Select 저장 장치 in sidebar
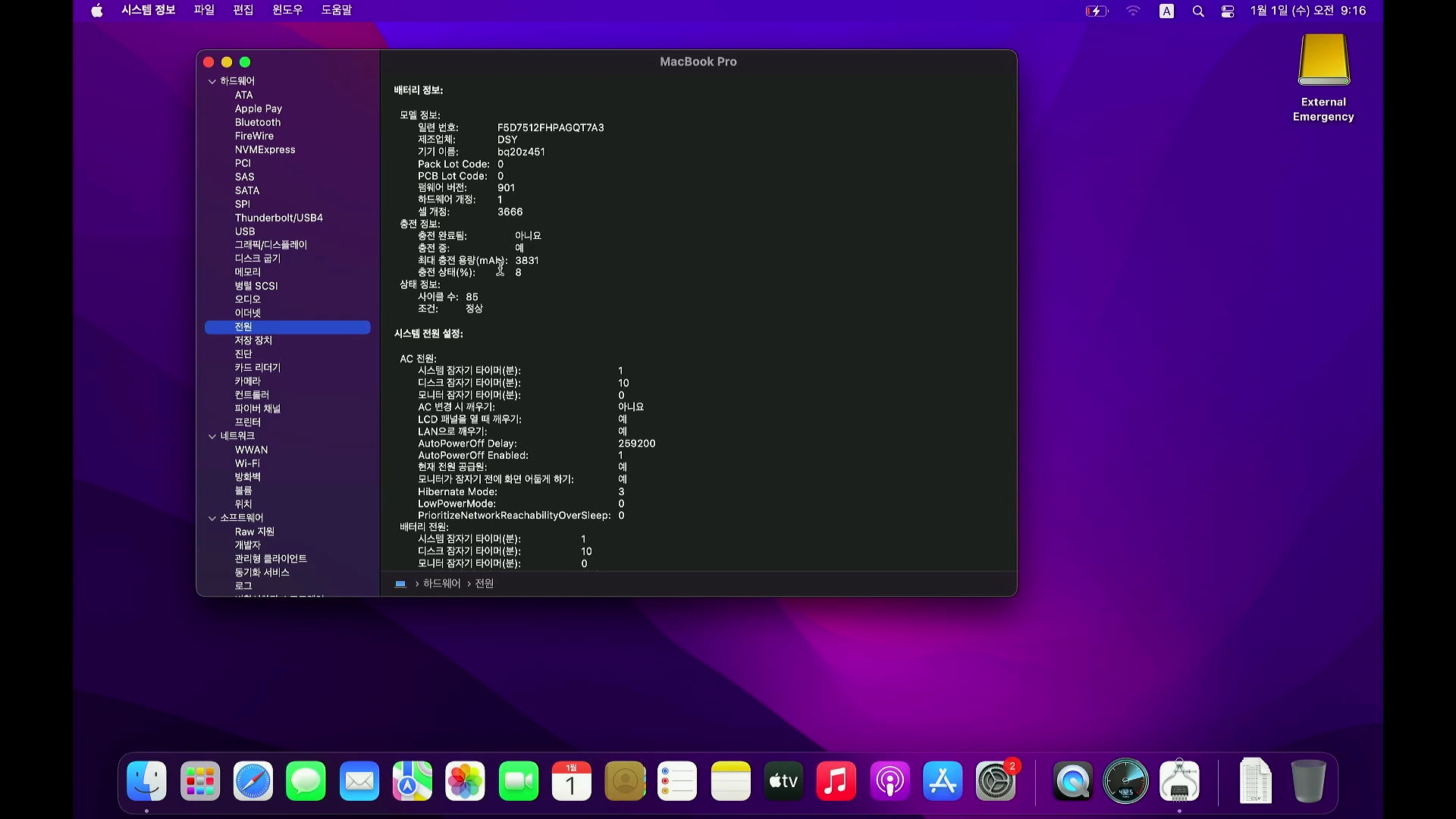Screen dimensions: 1456x819 (253, 340)
